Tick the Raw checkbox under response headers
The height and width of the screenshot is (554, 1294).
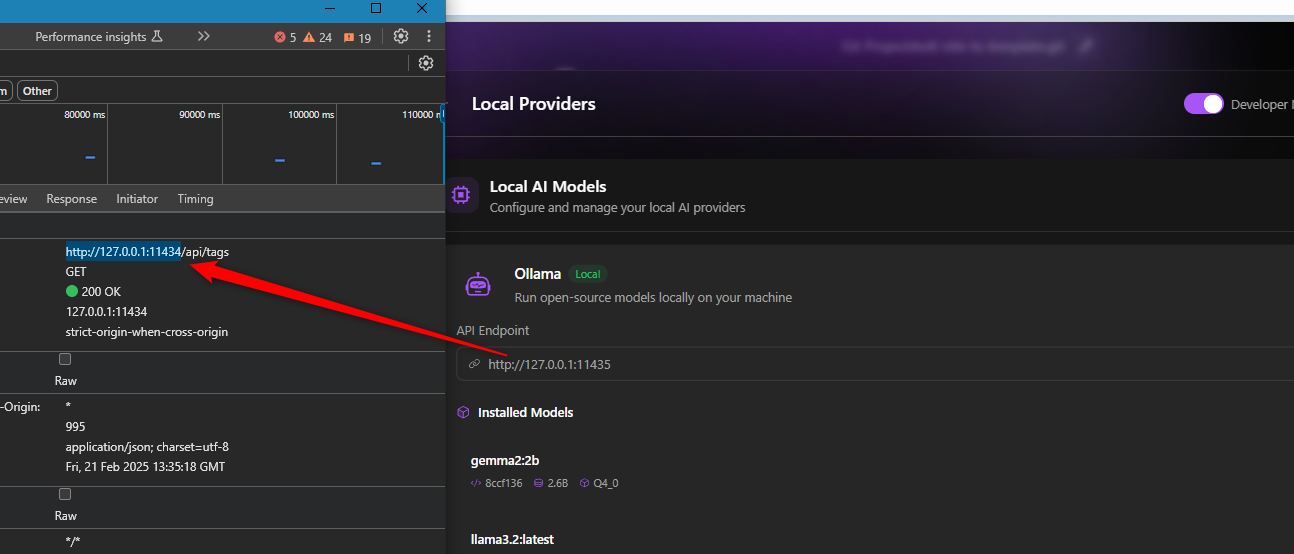(65, 359)
